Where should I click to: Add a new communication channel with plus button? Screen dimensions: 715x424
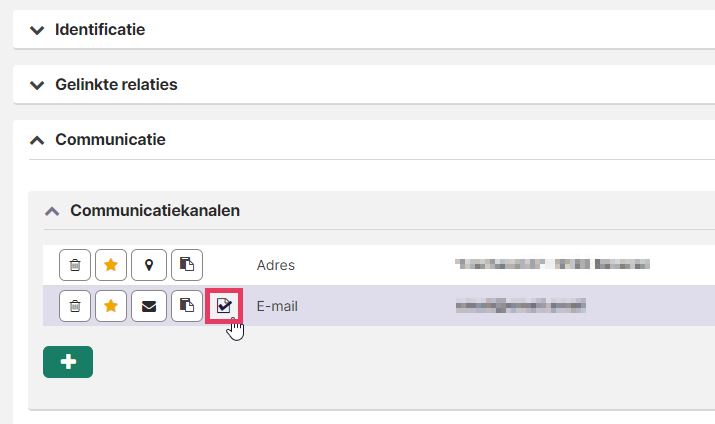[68, 362]
